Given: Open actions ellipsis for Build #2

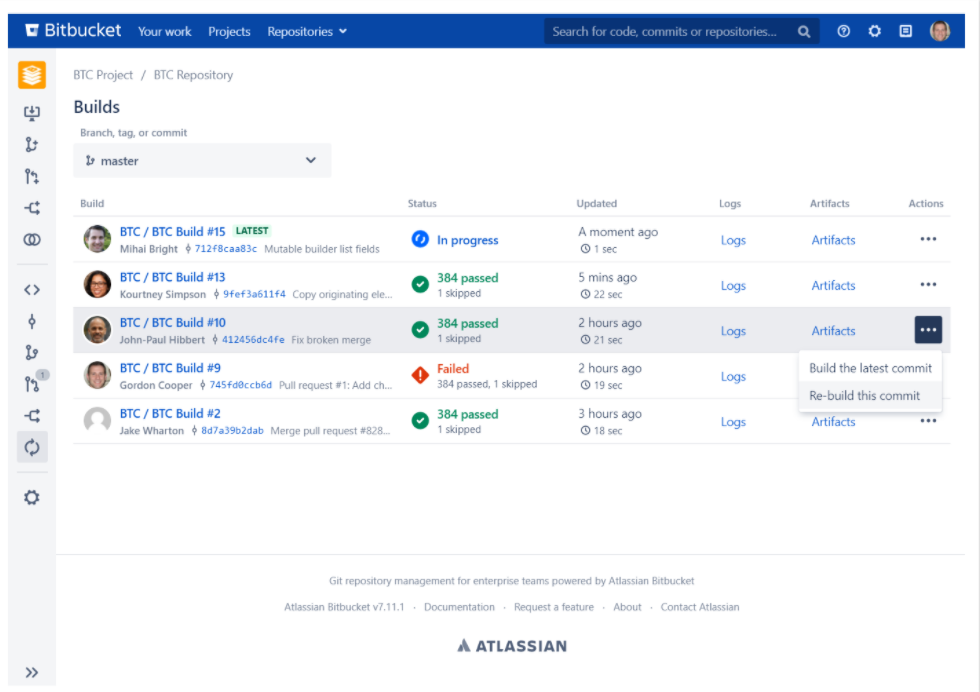Looking at the screenshot, I should click(x=928, y=421).
